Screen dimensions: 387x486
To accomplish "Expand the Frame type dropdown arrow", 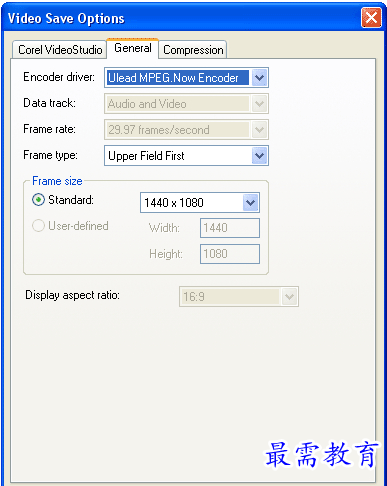I will point(259,156).
